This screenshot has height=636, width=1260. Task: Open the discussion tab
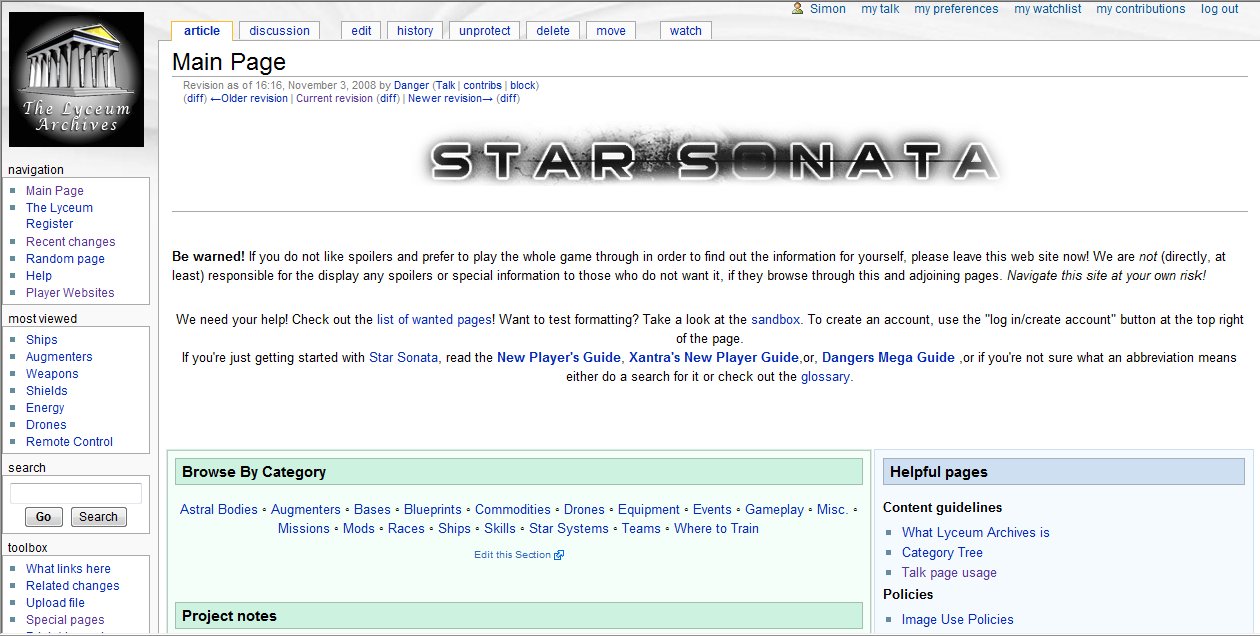coord(279,31)
